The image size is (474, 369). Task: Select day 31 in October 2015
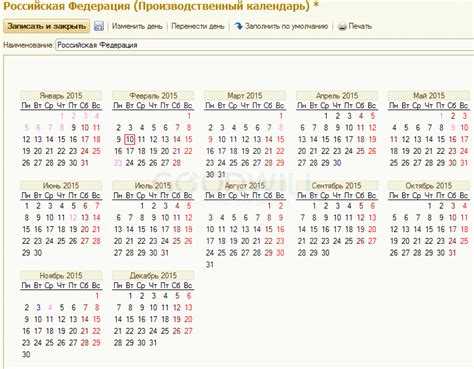click(452, 253)
